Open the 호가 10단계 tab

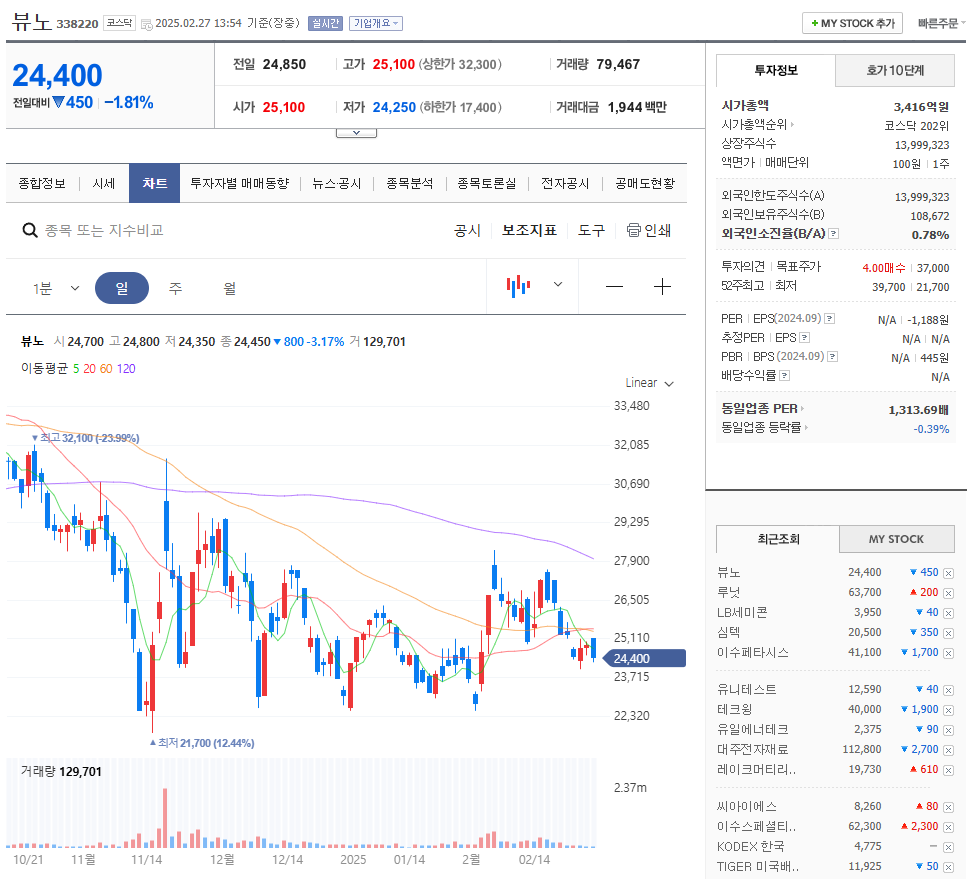[894, 71]
